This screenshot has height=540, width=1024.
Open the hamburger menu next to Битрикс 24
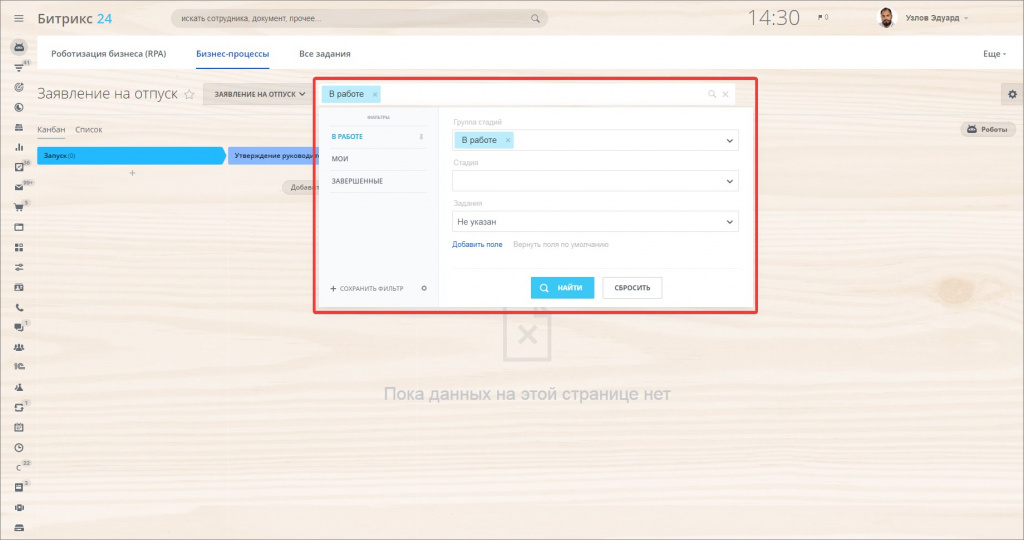click(x=18, y=18)
